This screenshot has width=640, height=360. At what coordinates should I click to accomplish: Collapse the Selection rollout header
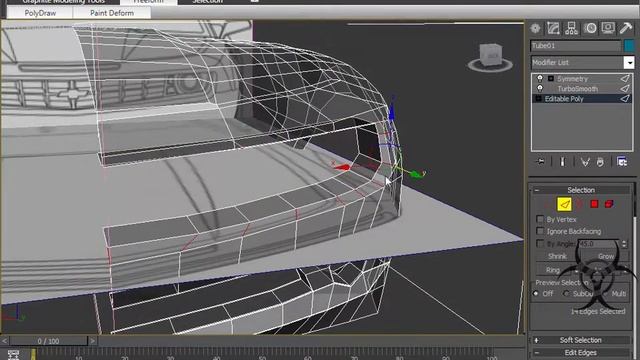pos(580,190)
